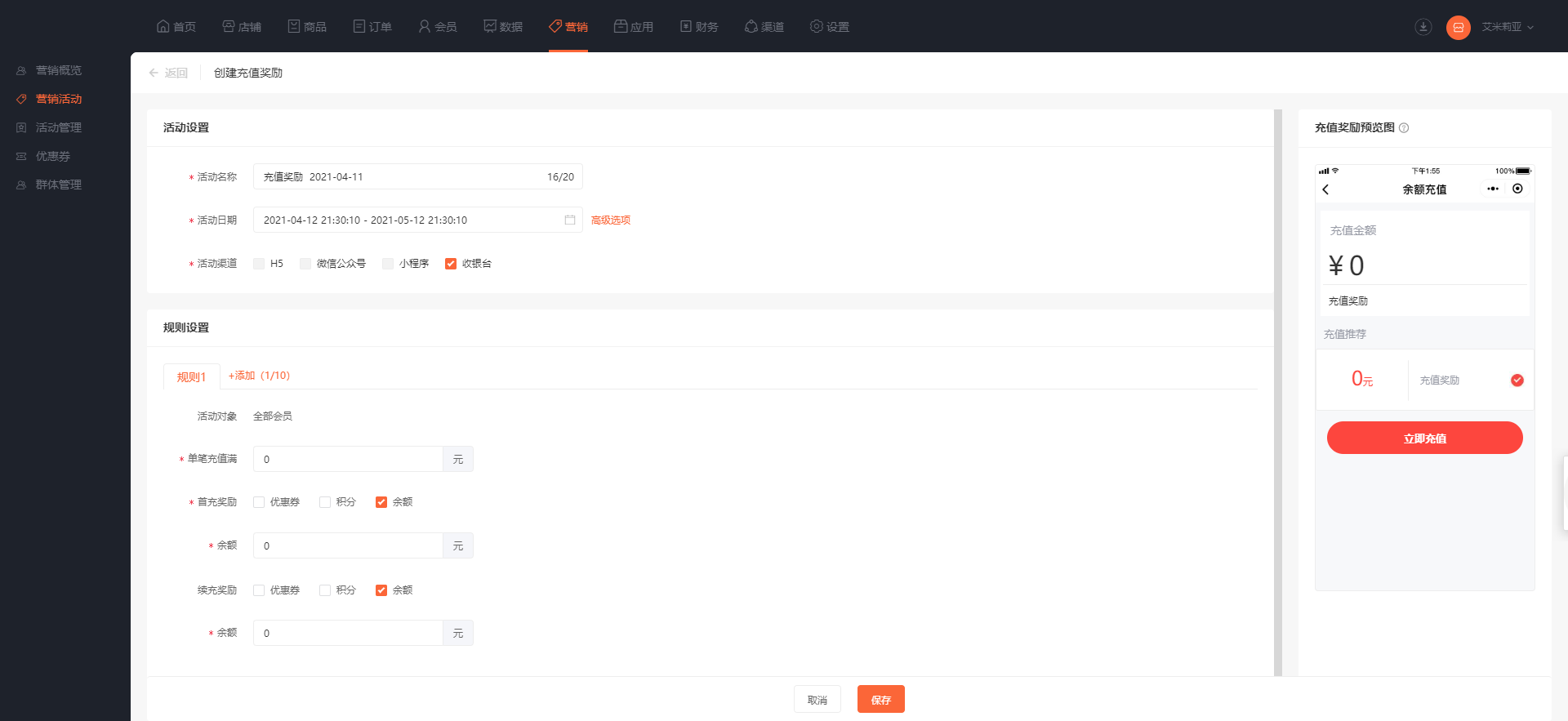Check the H5 channel checkbox

coord(259,264)
